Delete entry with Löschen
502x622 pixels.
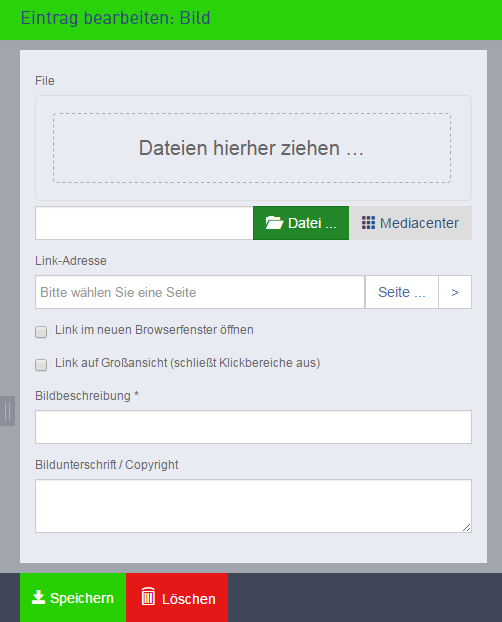click(x=177, y=597)
